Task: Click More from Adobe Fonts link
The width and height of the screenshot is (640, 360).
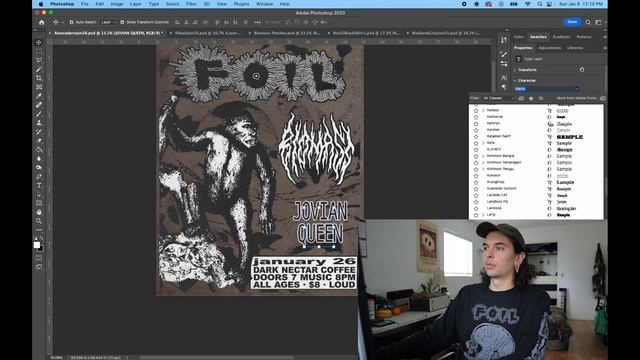Action: pos(576,98)
